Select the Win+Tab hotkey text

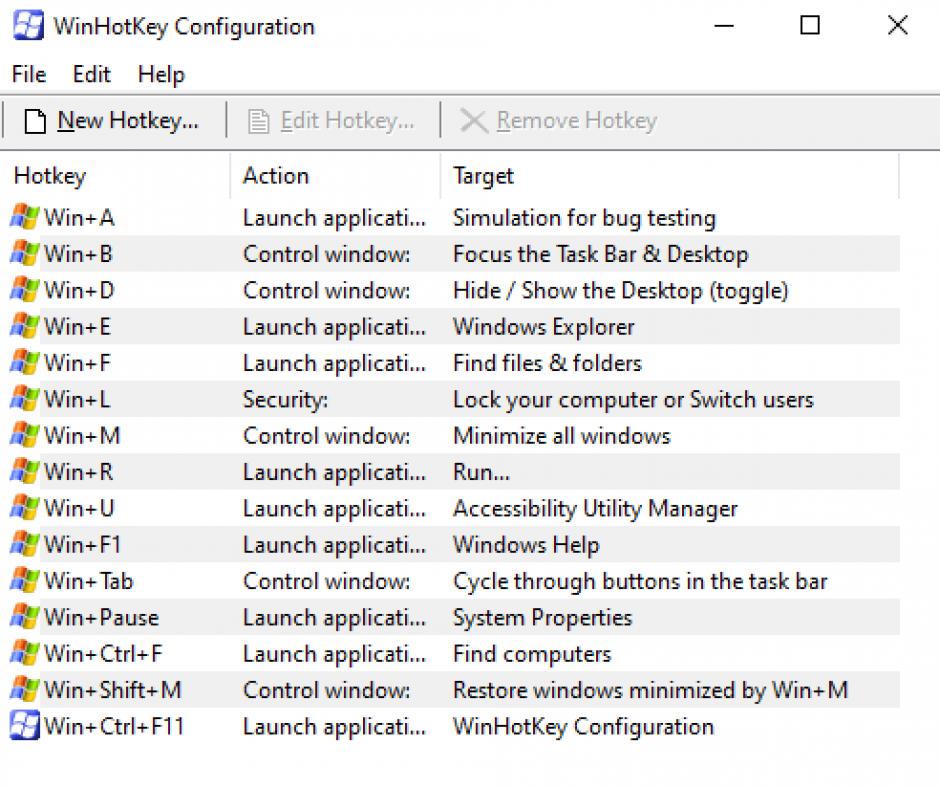(x=89, y=581)
